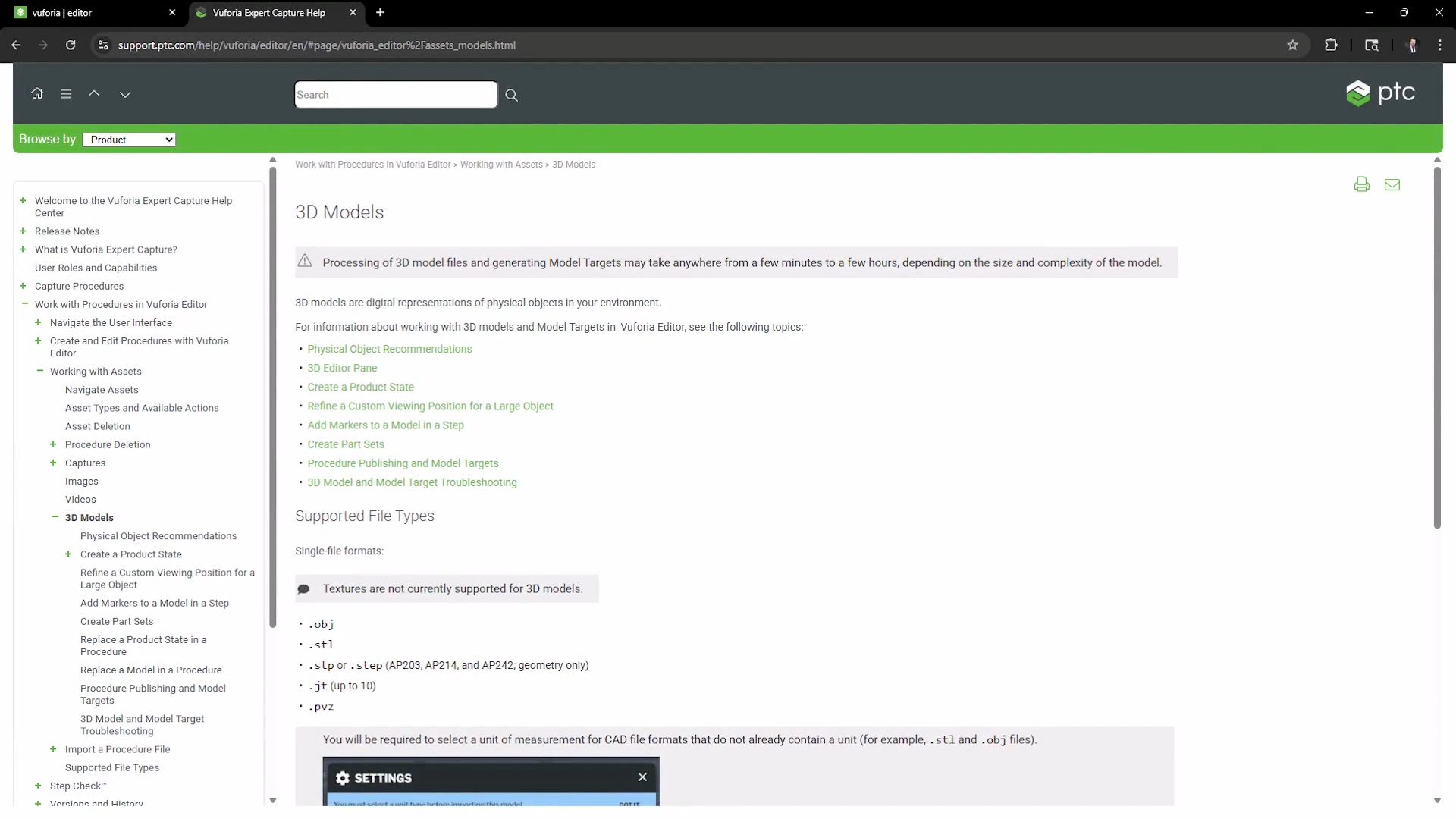Viewport: 1456px width, 819px height.
Task: Click the Working with Assets breadcrumb
Action: pyautogui.click(x=501, y=165)
